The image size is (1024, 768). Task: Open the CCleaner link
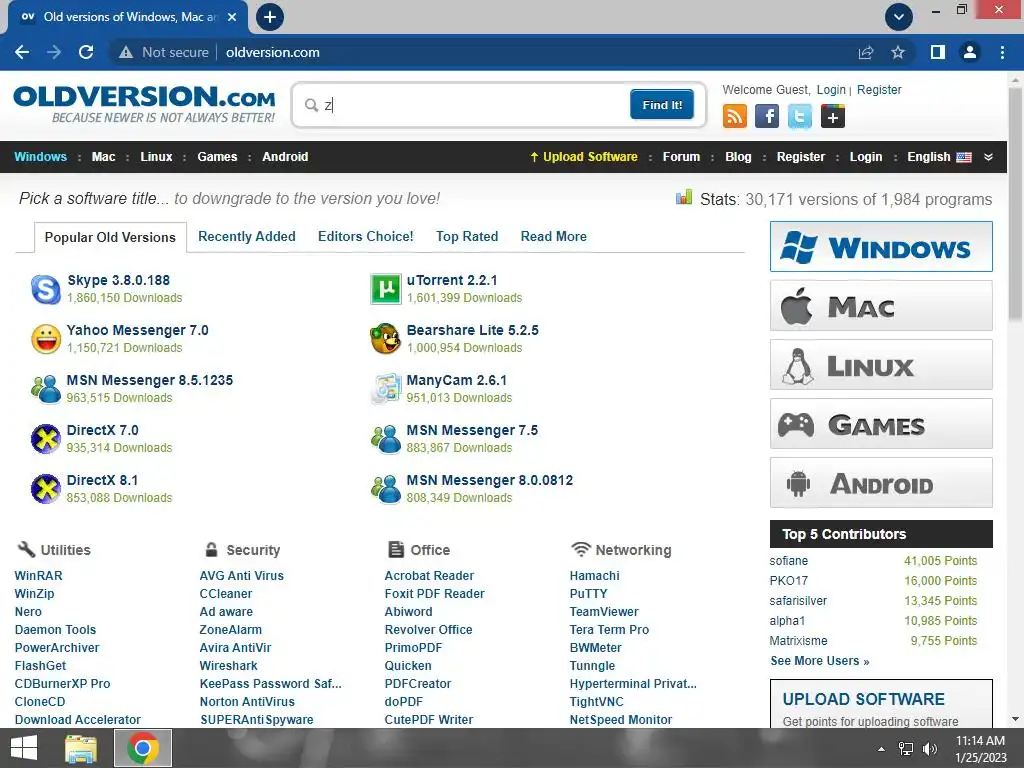click(x=225, y=594)
